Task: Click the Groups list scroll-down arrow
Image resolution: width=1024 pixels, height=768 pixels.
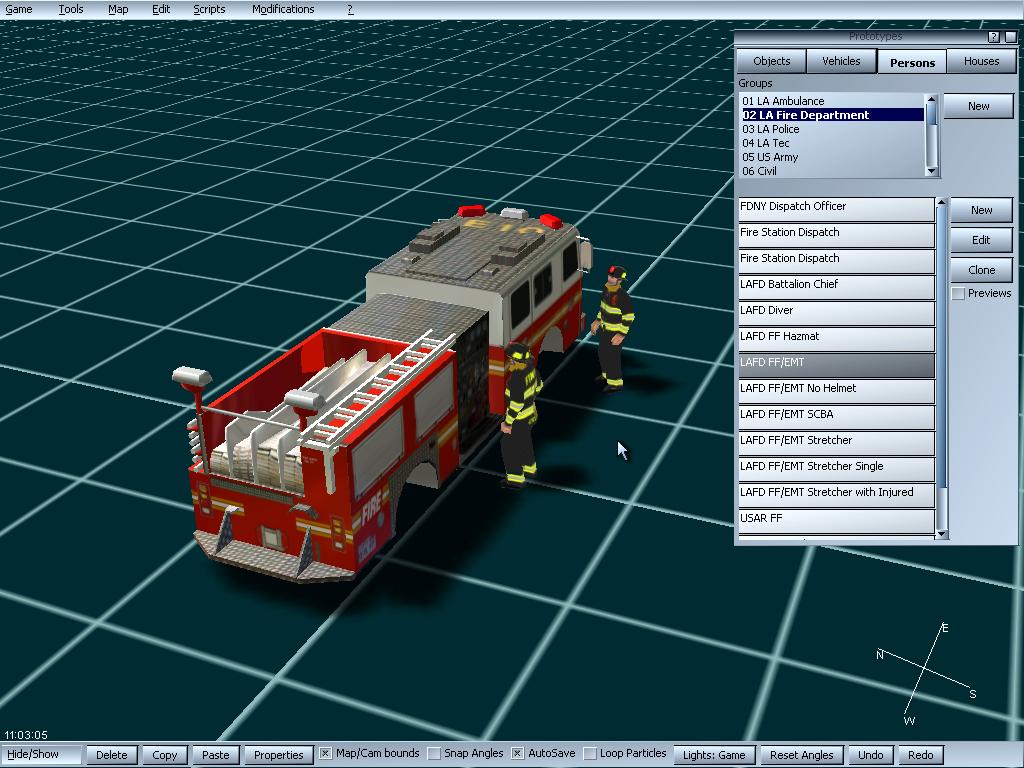Action: 932,171
